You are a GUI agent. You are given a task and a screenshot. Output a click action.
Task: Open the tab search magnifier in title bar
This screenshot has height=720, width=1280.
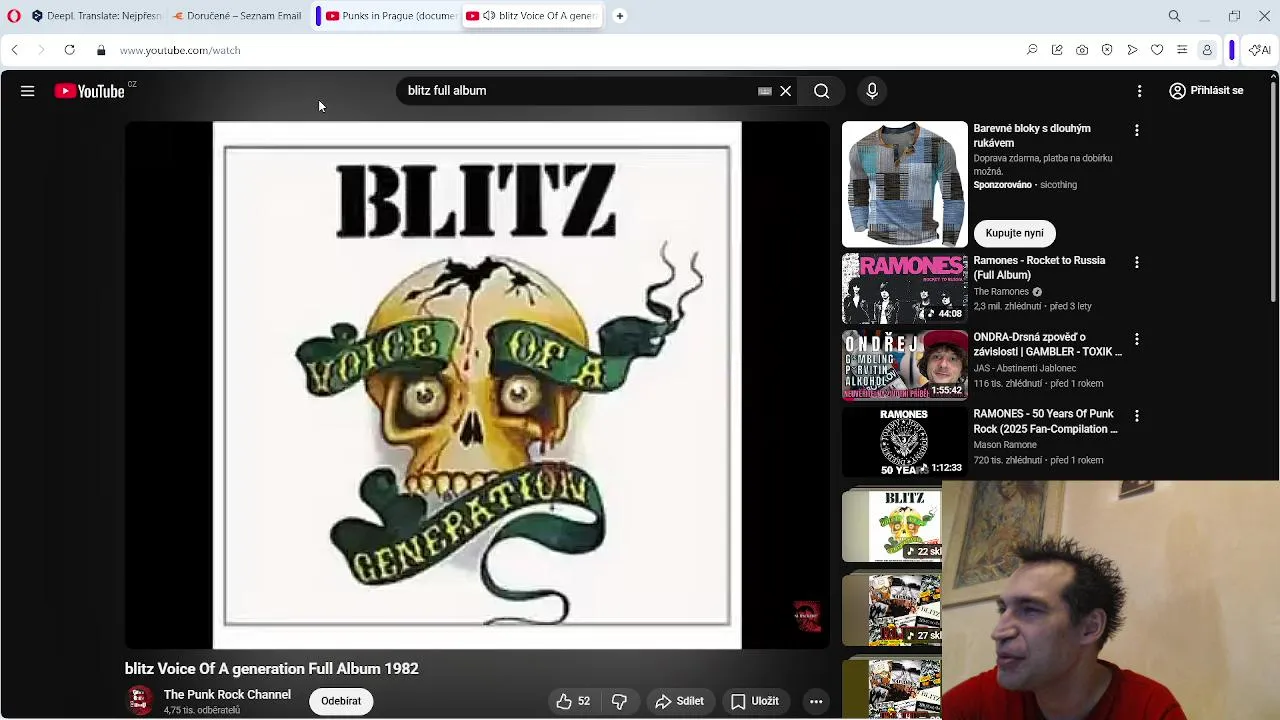pyautogui.click(x=1175, y=16)
